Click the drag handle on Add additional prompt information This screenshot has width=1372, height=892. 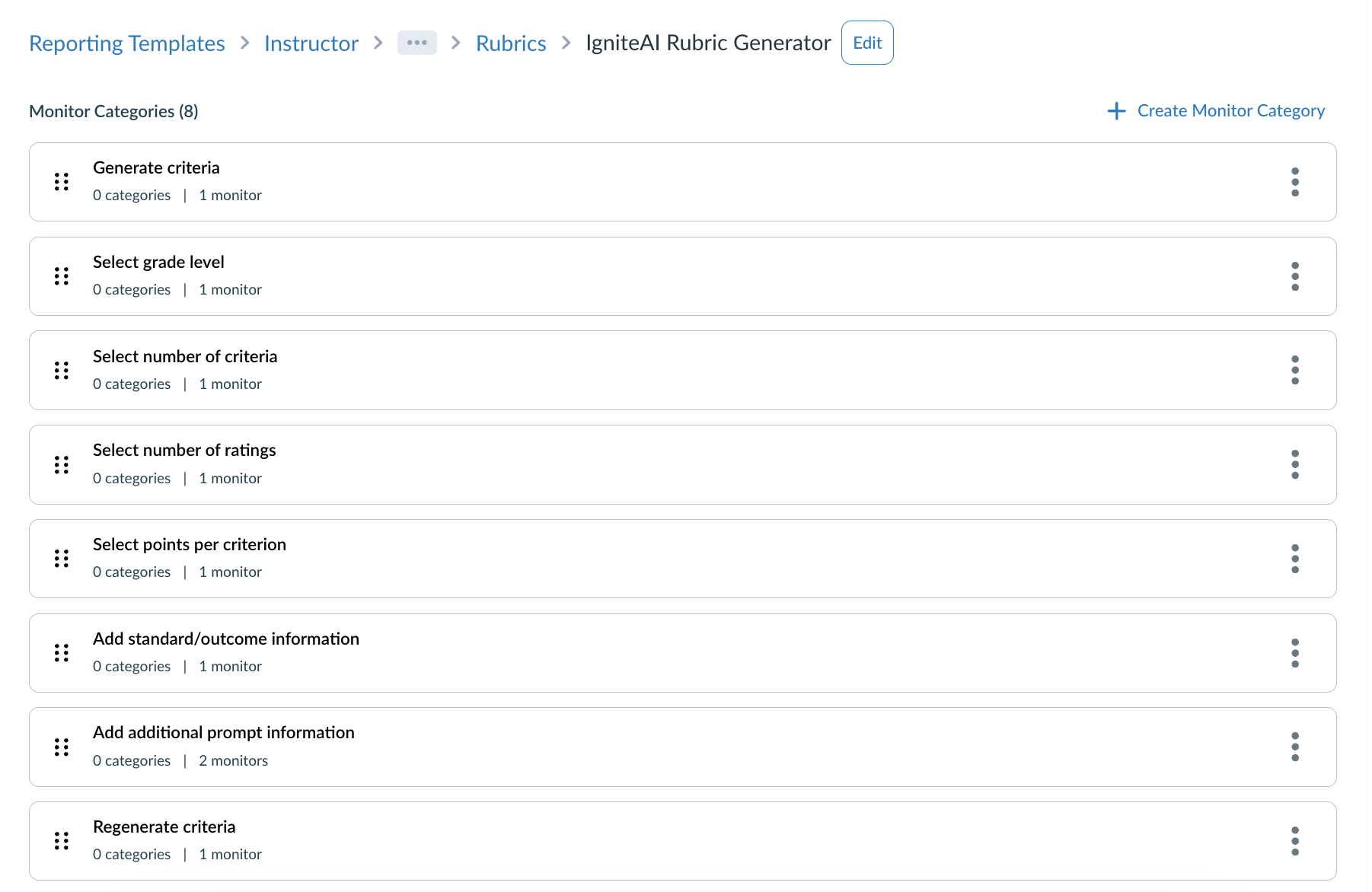(62, 747)
